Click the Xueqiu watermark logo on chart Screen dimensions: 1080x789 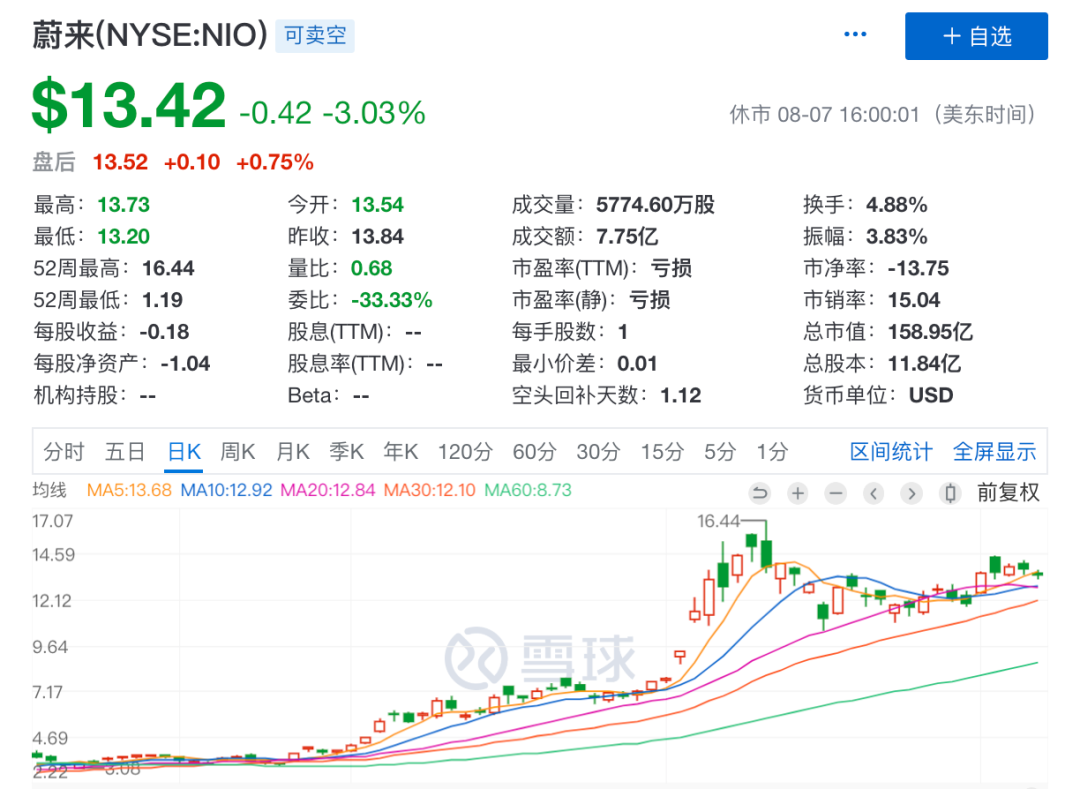[x=540, y=657]
